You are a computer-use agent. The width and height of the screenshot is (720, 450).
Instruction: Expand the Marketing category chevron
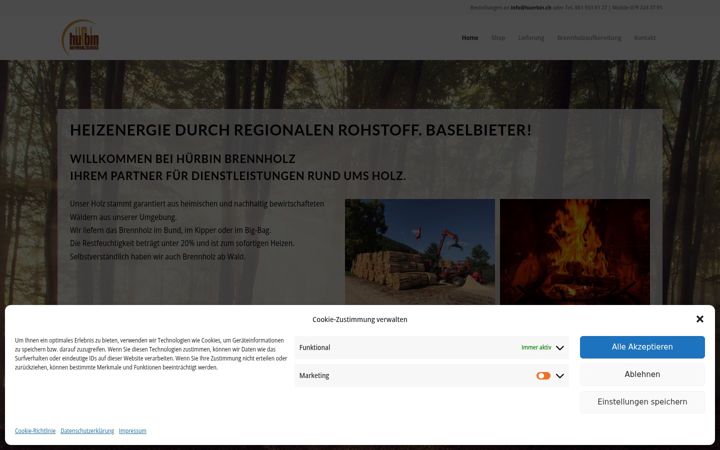coord(560,376)
